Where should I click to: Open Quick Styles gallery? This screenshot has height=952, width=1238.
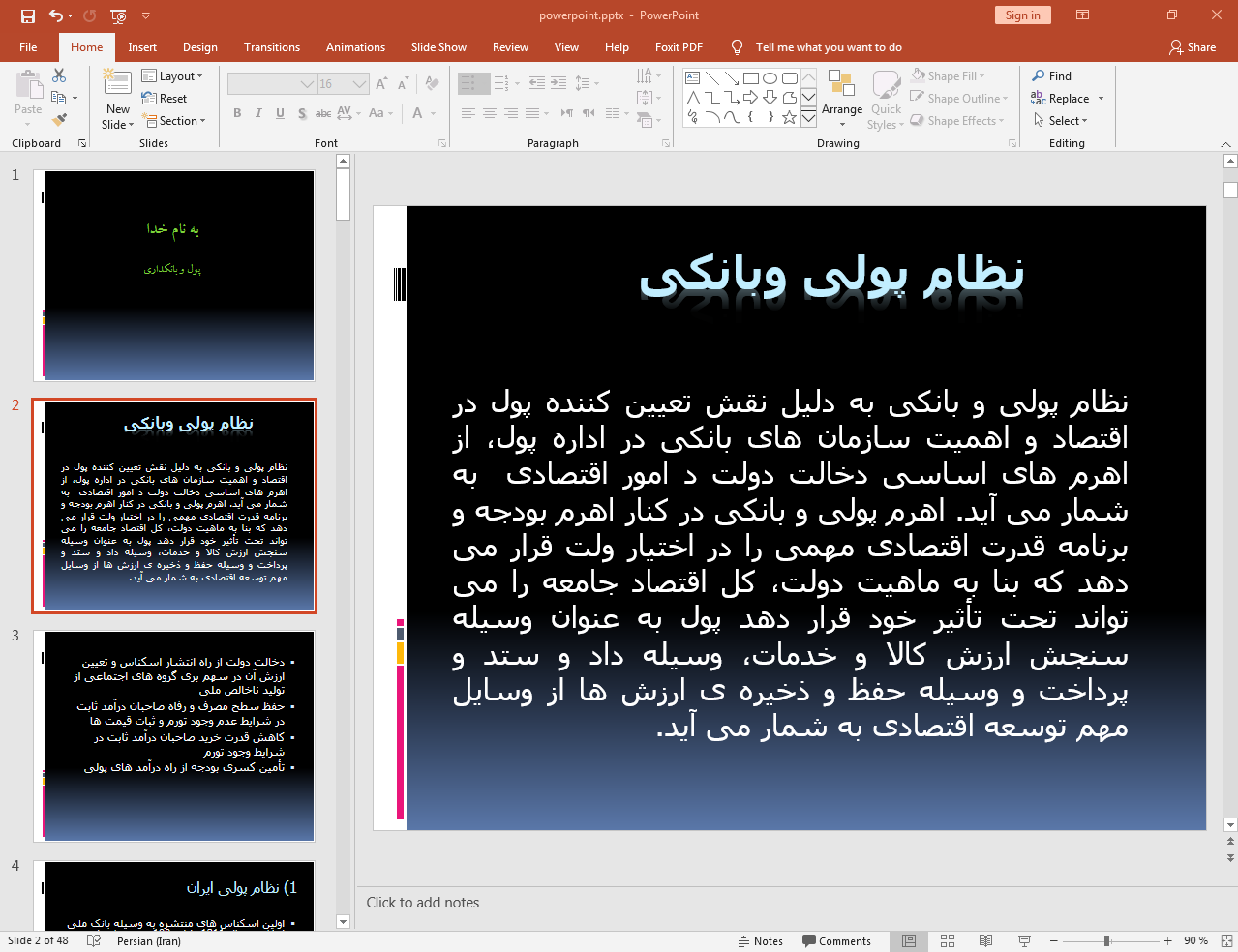886,99
